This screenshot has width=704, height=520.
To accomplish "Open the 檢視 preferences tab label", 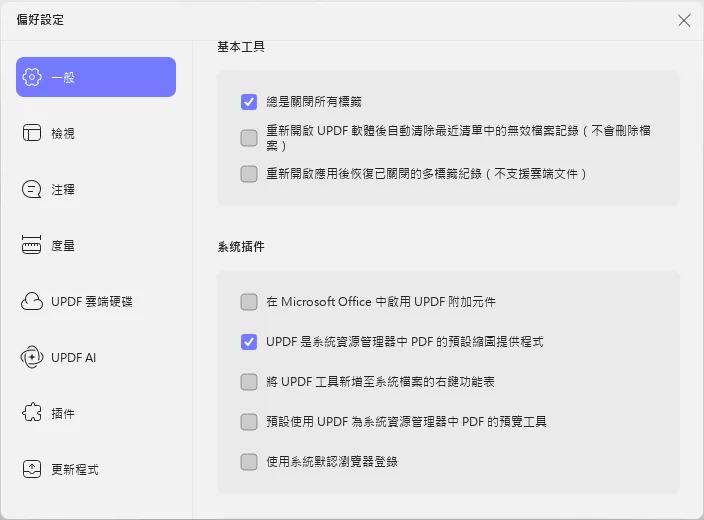I will point(63,133).
